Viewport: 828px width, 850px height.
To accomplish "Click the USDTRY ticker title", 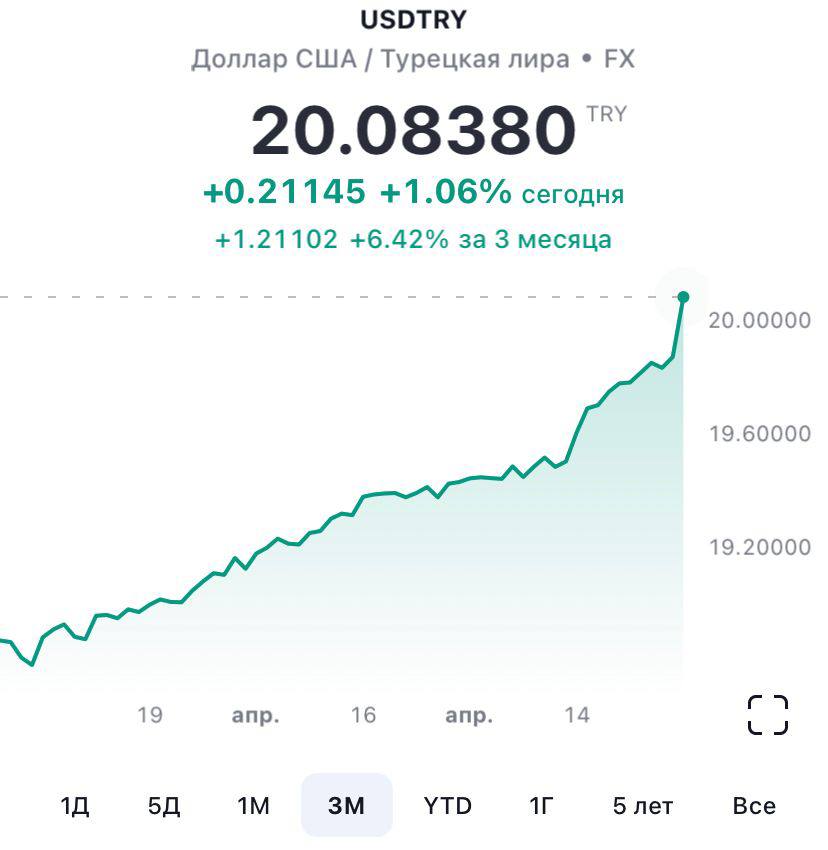I will (x=413, y=19).
